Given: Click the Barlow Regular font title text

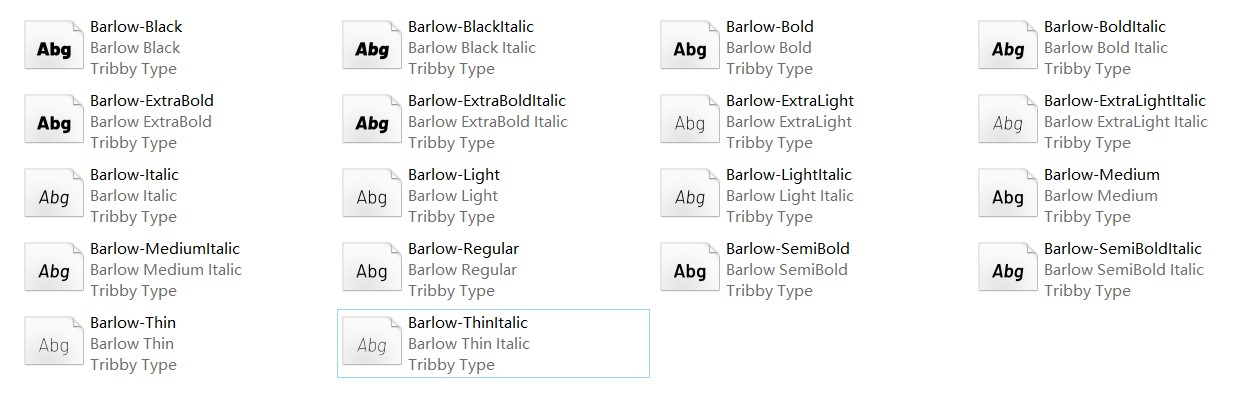Looking at the screenshot, I should pos(462,270).
